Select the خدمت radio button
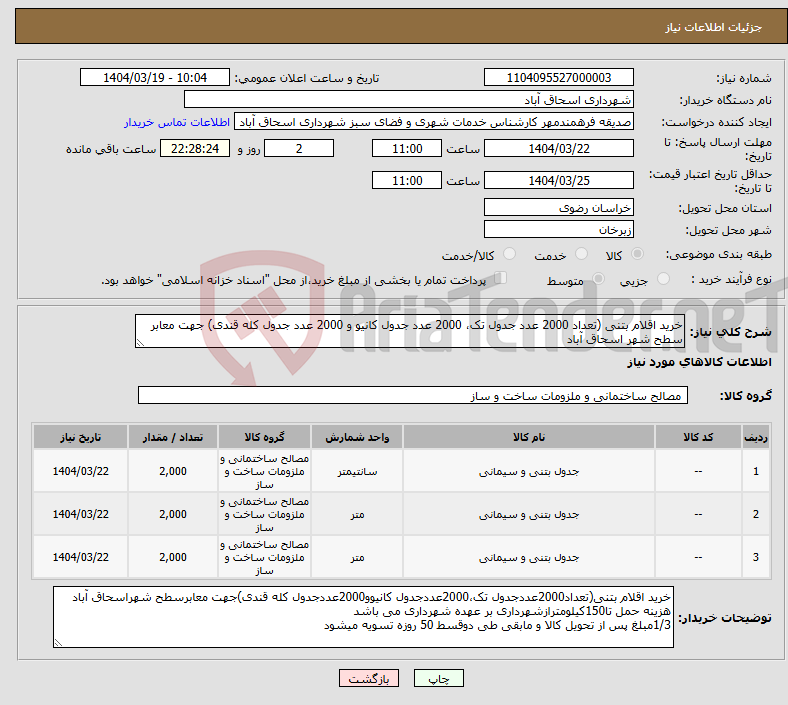Screen dimensions: 788x705 click(x=581, y=254)
